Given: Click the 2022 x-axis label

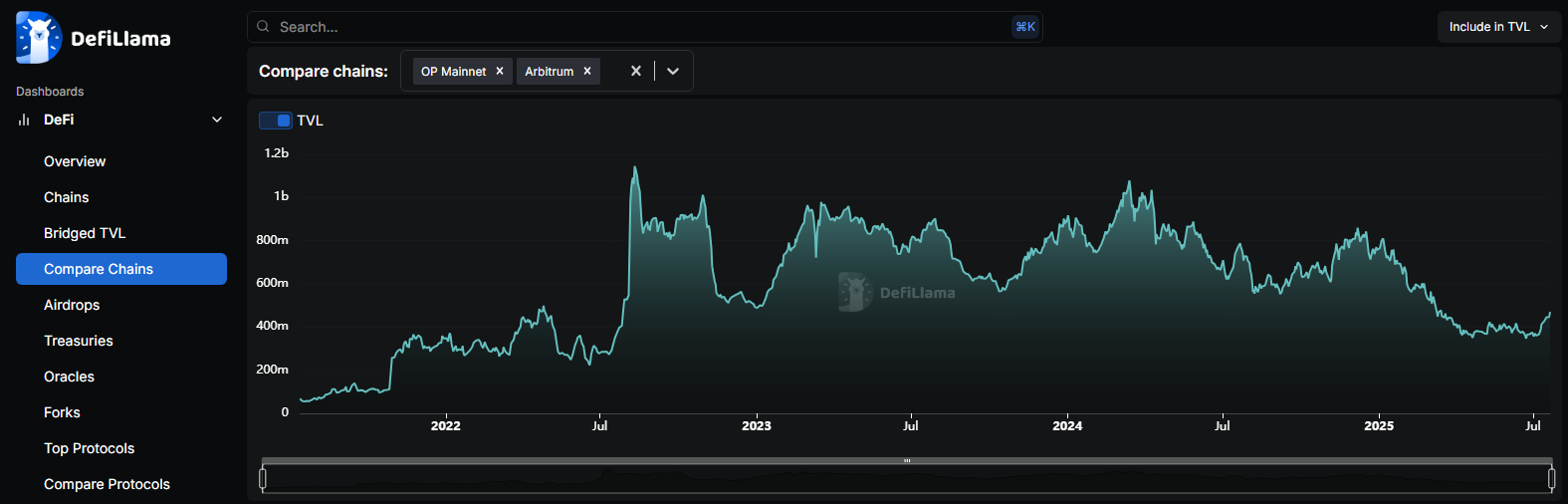Looking at the screenshot, I should pyautogui.click(x=445, y=425).
